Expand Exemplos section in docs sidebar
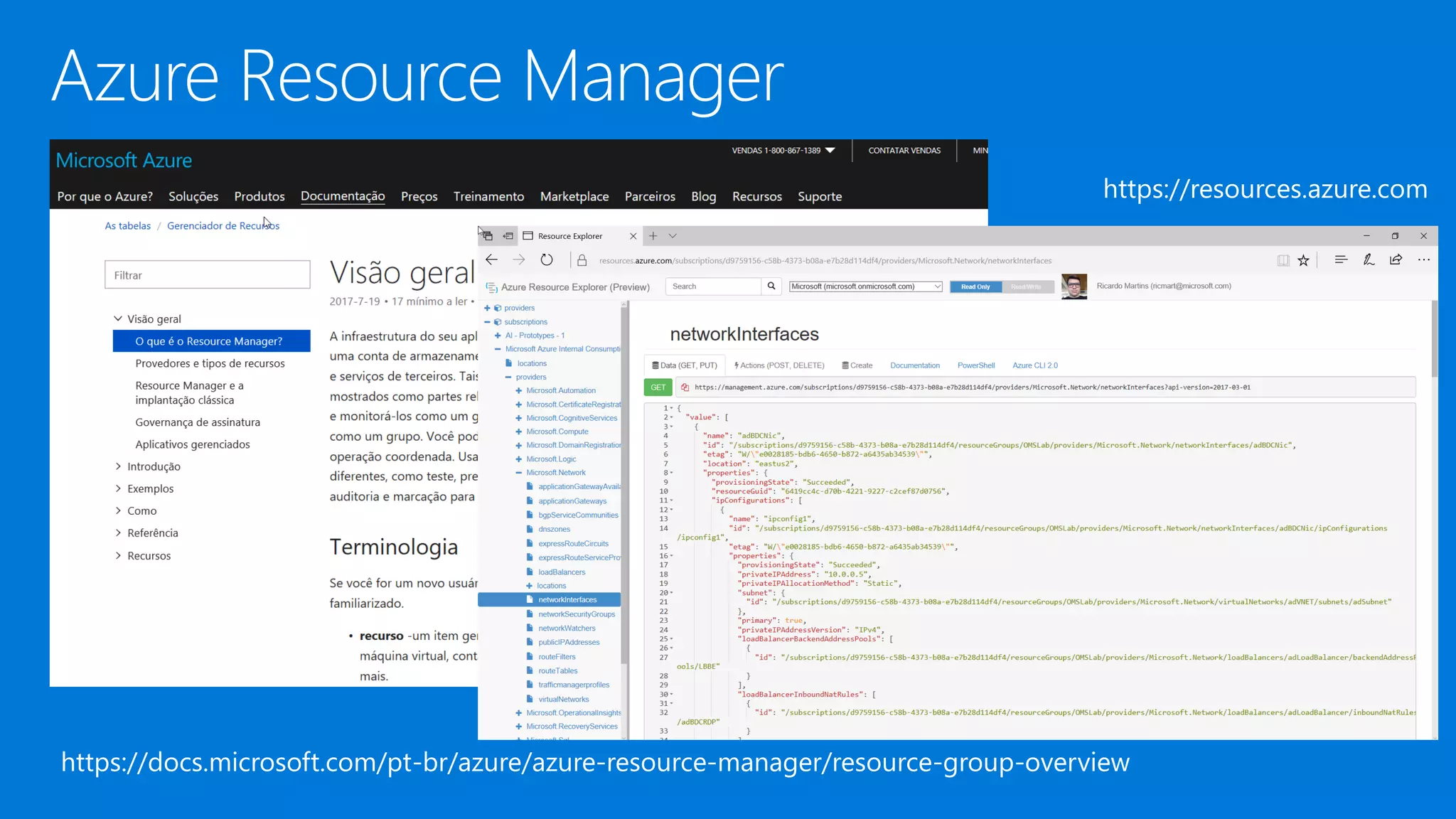The image size is (1456, 819). click(118, 488)
